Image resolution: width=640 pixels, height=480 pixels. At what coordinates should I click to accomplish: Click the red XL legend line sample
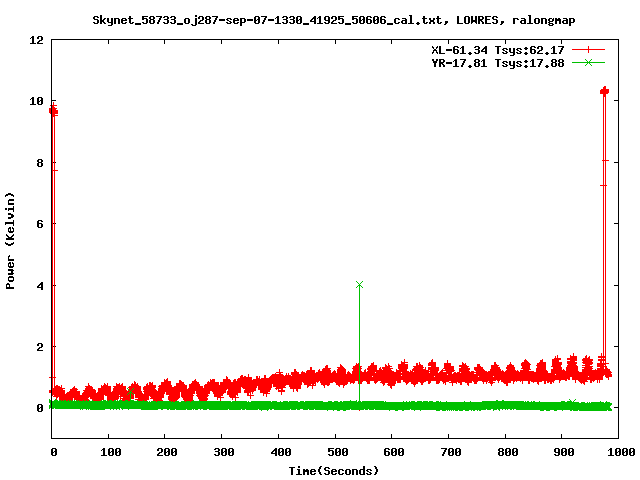588,50
